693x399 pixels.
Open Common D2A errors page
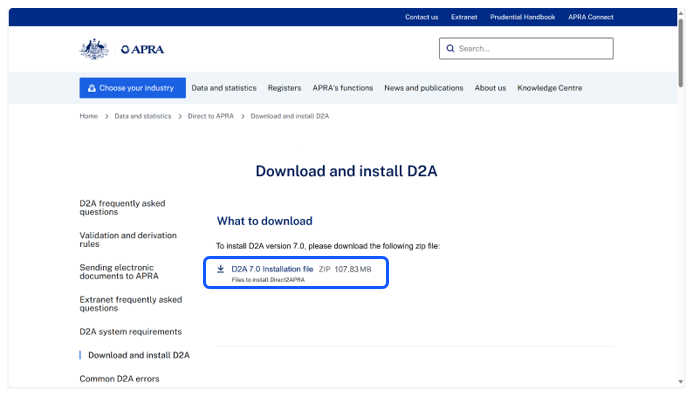coord(119,379)
